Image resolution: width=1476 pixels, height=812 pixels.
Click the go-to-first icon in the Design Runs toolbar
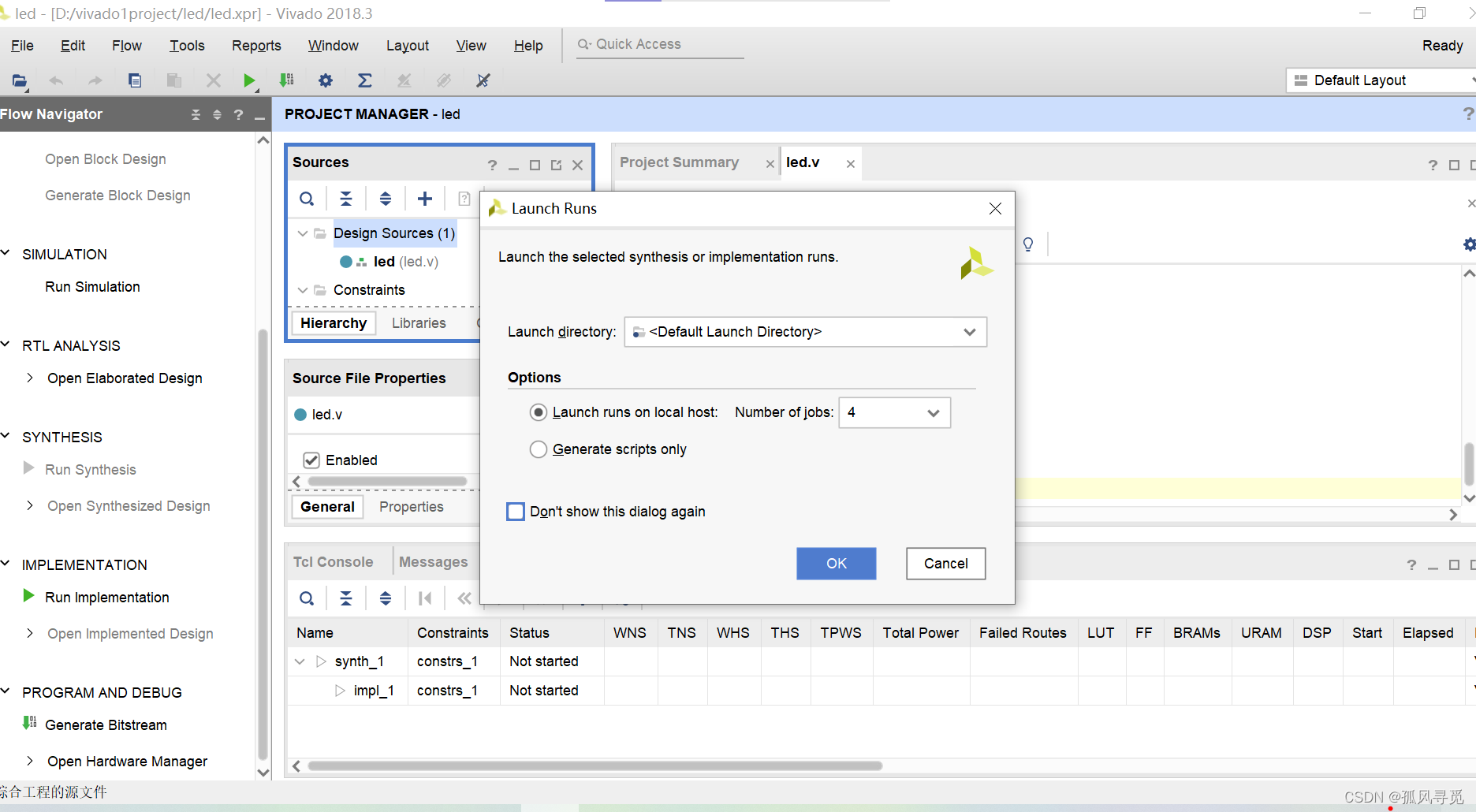coord(425,598)
